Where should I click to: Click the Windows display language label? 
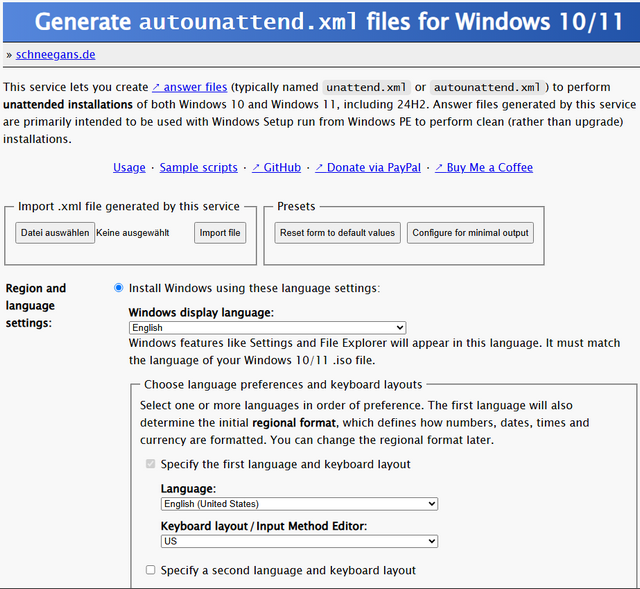tap(201, 313)
